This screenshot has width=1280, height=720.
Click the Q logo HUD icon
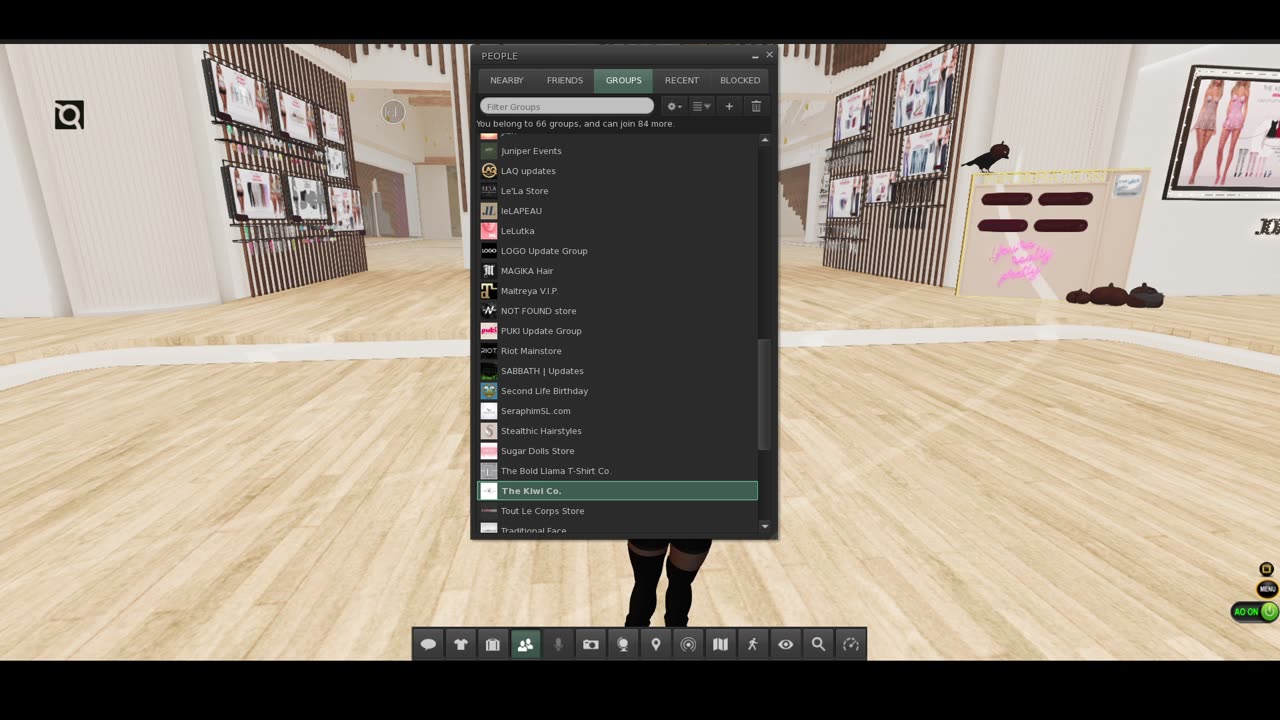pos(69,116)
